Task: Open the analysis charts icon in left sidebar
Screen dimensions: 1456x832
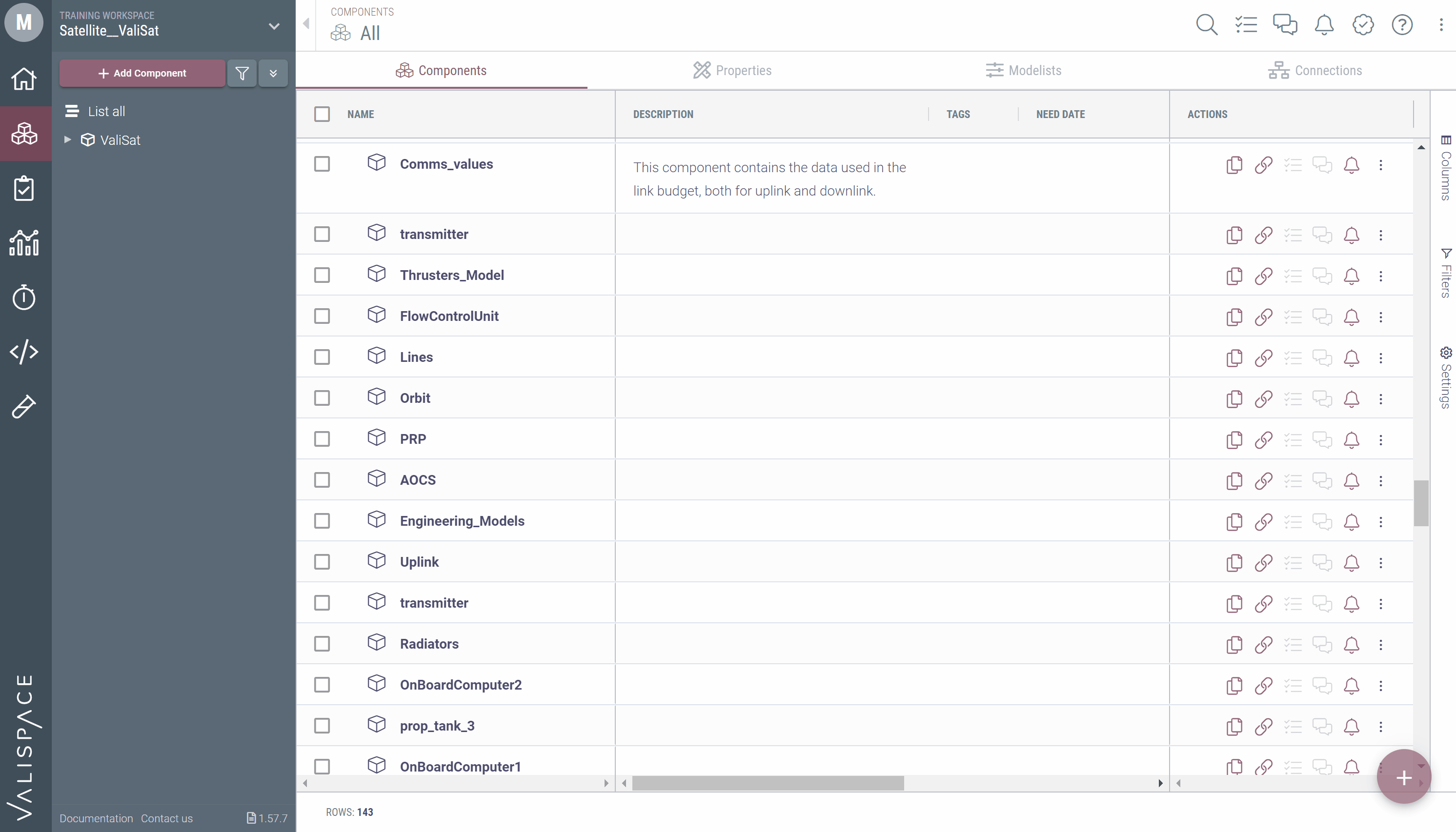Action: point(24,243)
